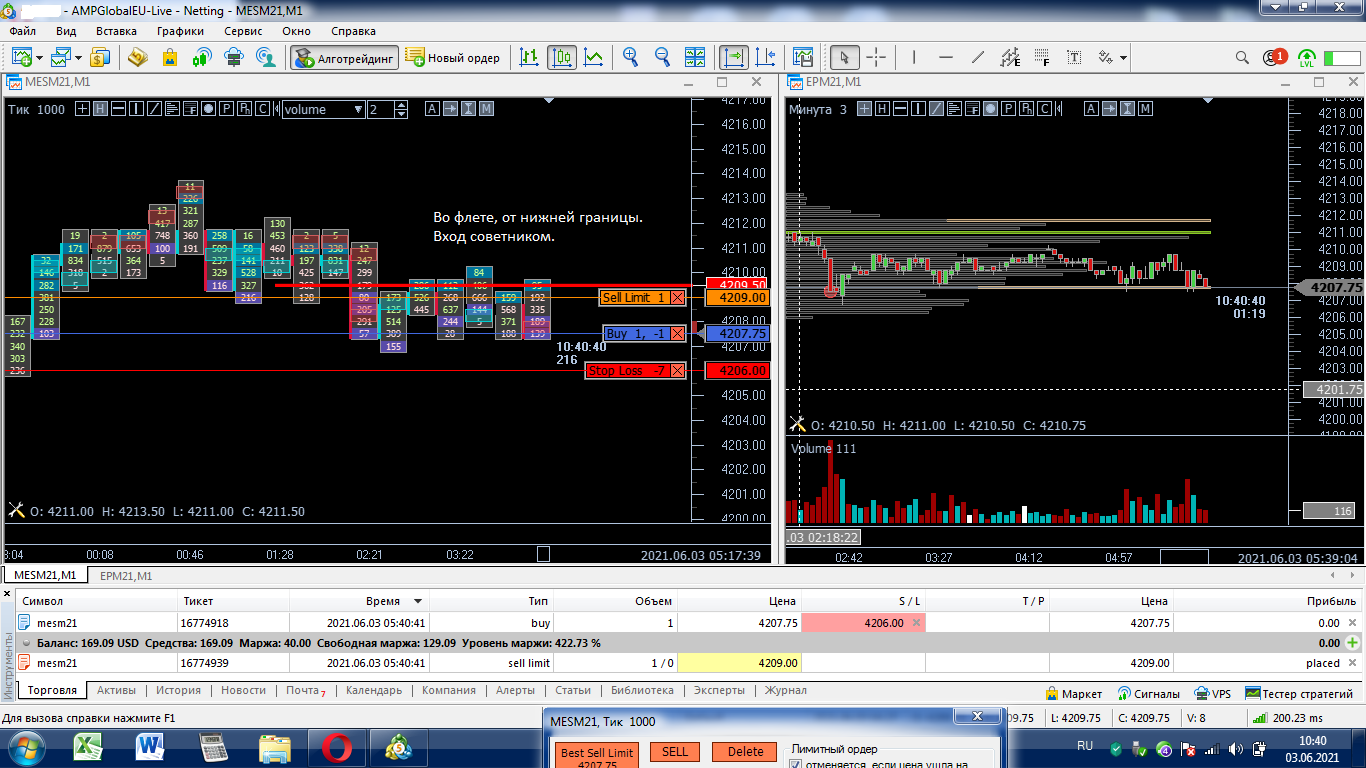The width and height of the screenshot is (1366, 768).
Task: Open the Графики menu
Action: 180,31
